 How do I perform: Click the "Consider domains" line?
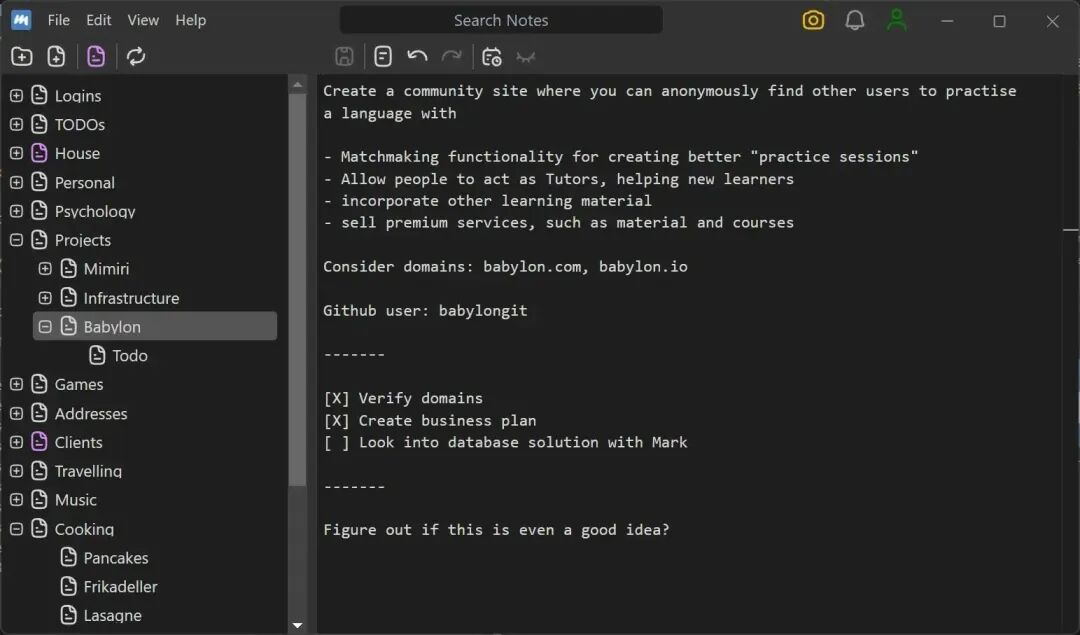(505, 267)
